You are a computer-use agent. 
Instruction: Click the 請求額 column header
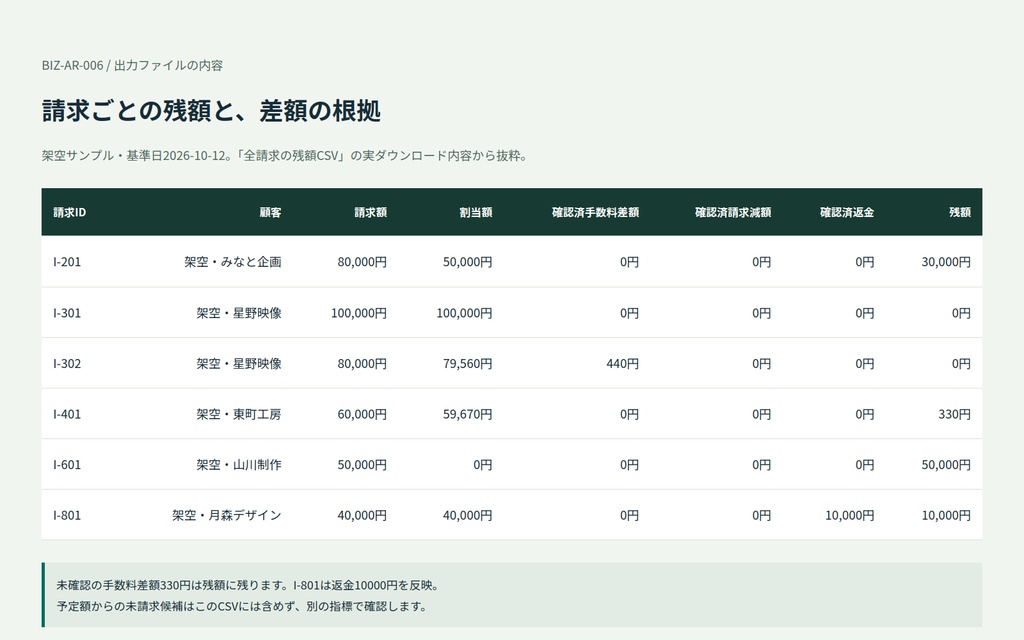point(370,212)
